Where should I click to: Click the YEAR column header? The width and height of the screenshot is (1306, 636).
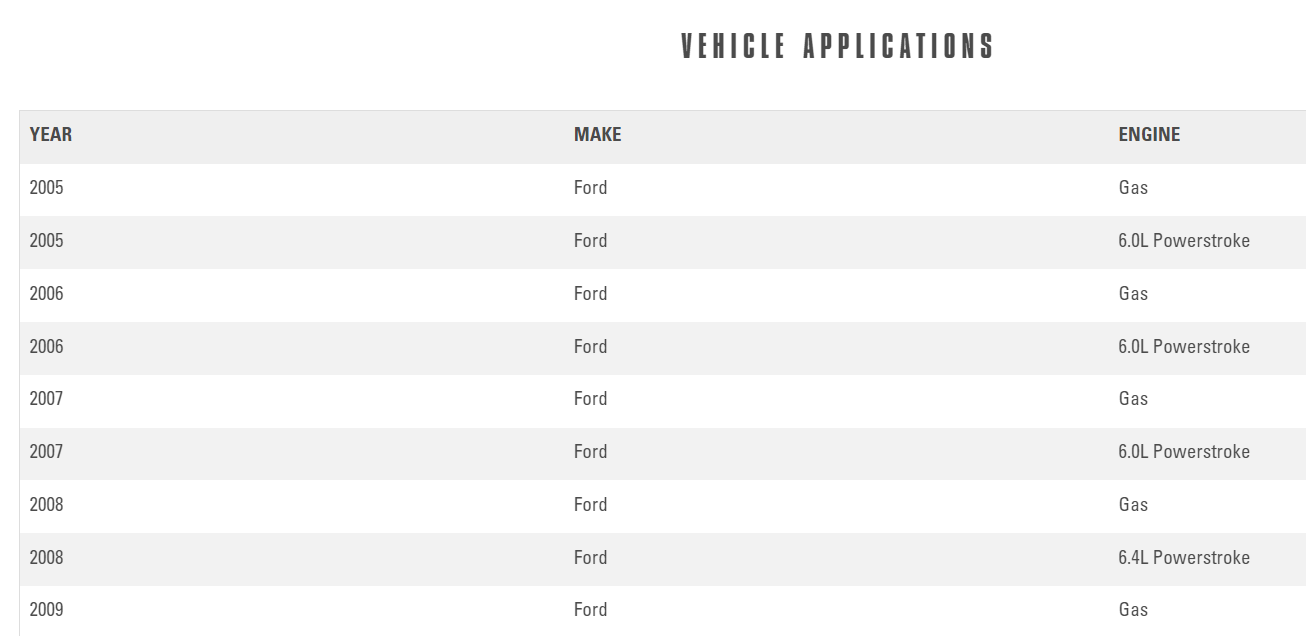[51, 135]
